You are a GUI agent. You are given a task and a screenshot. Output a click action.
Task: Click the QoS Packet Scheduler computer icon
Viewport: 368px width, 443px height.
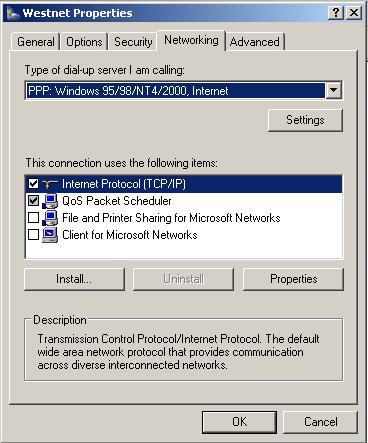pos(50,201)
